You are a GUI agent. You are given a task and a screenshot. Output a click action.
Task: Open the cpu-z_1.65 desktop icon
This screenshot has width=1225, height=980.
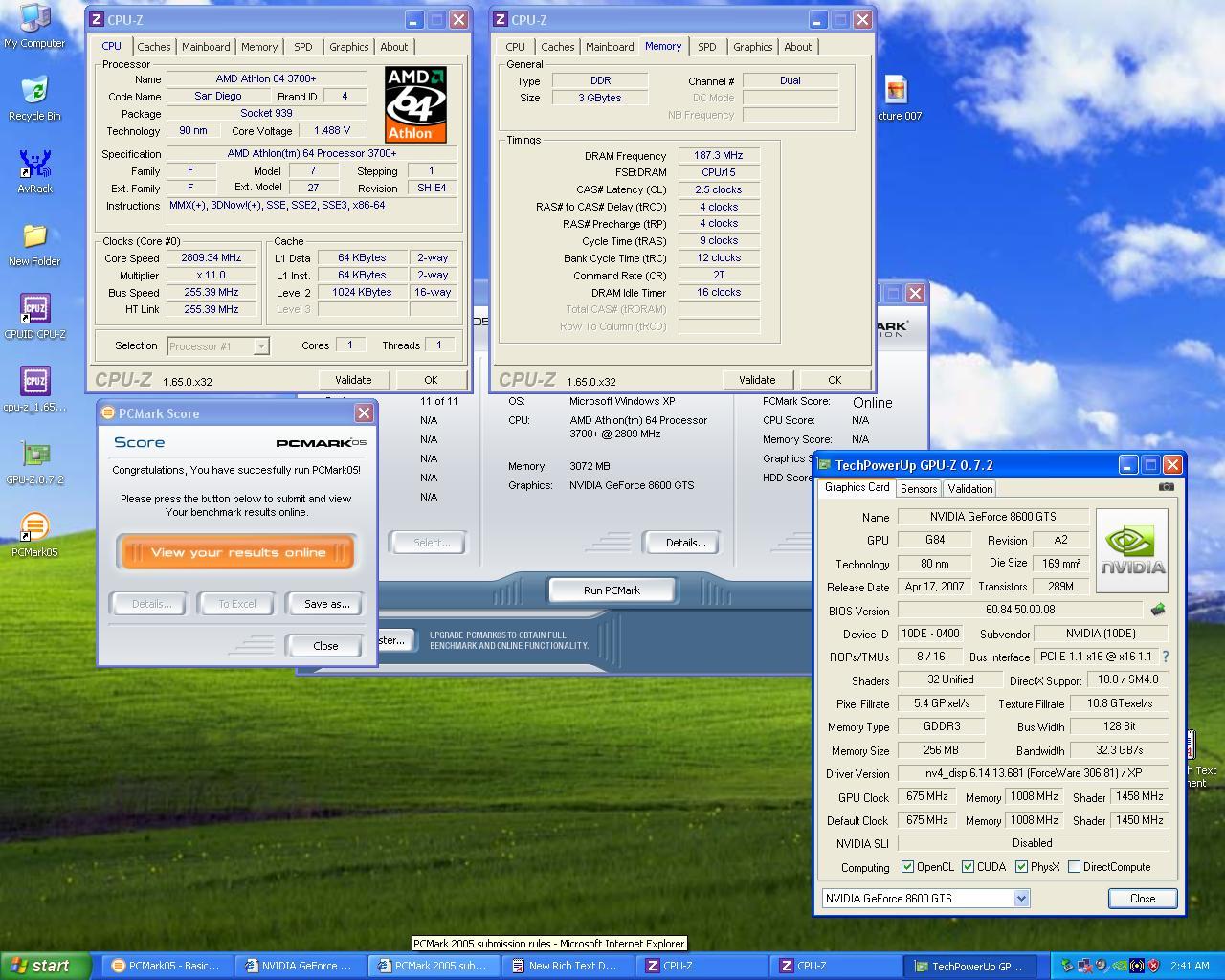[x=34, y=390]
